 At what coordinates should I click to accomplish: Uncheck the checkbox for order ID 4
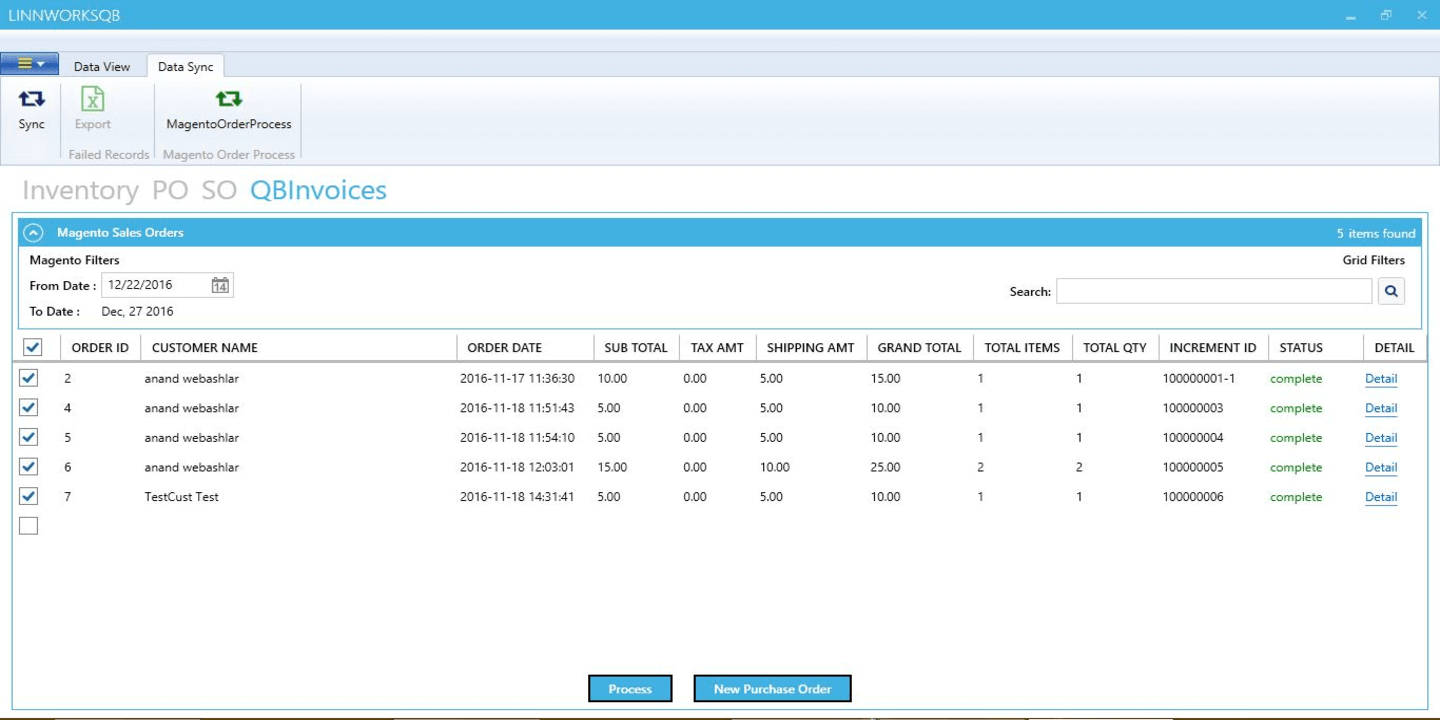point(29,408)
